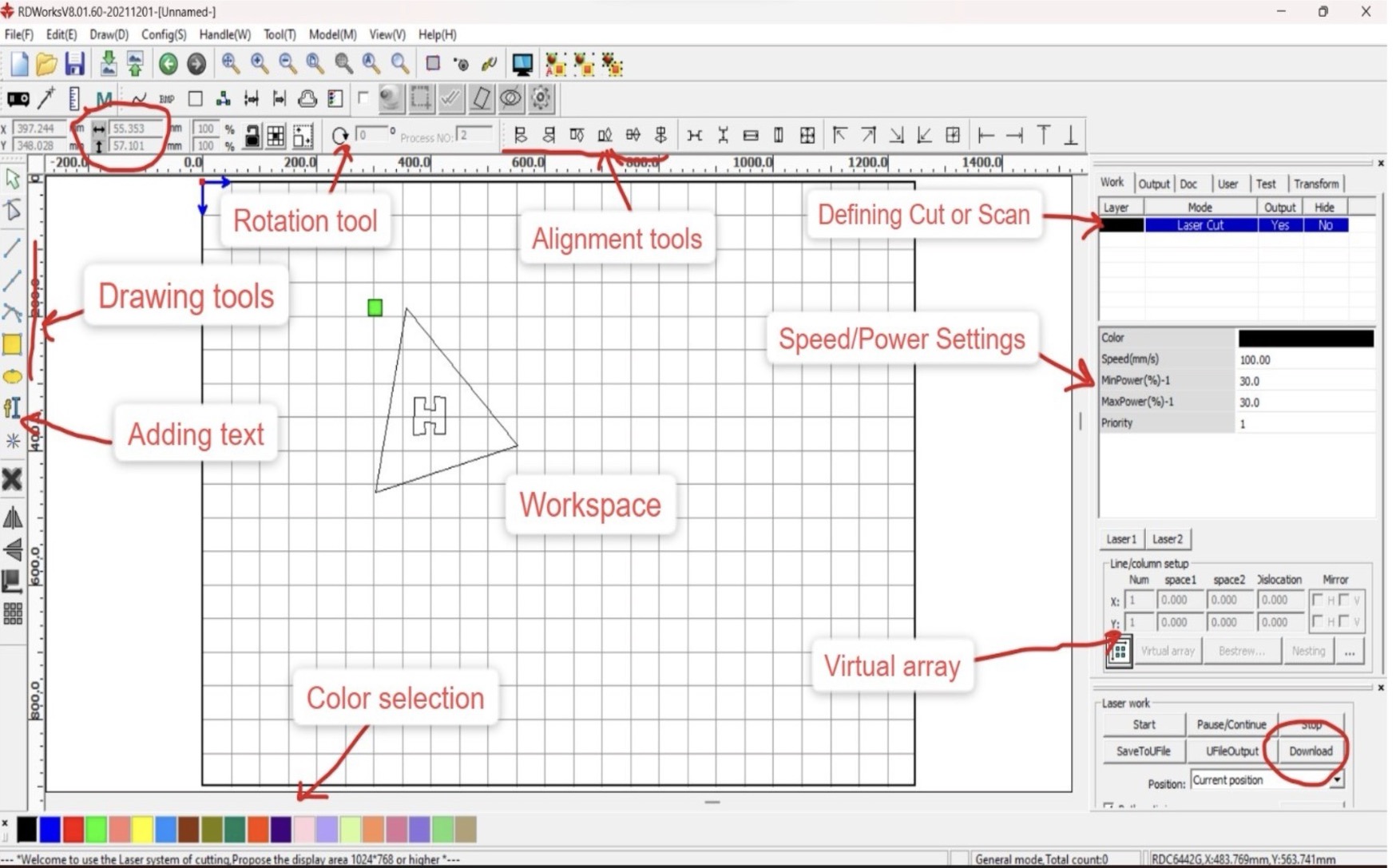The height and width of the screenshot is (868, 1396).
Task: Select the Laser Cut mode cell in layer row
Action: [1200, 225]
